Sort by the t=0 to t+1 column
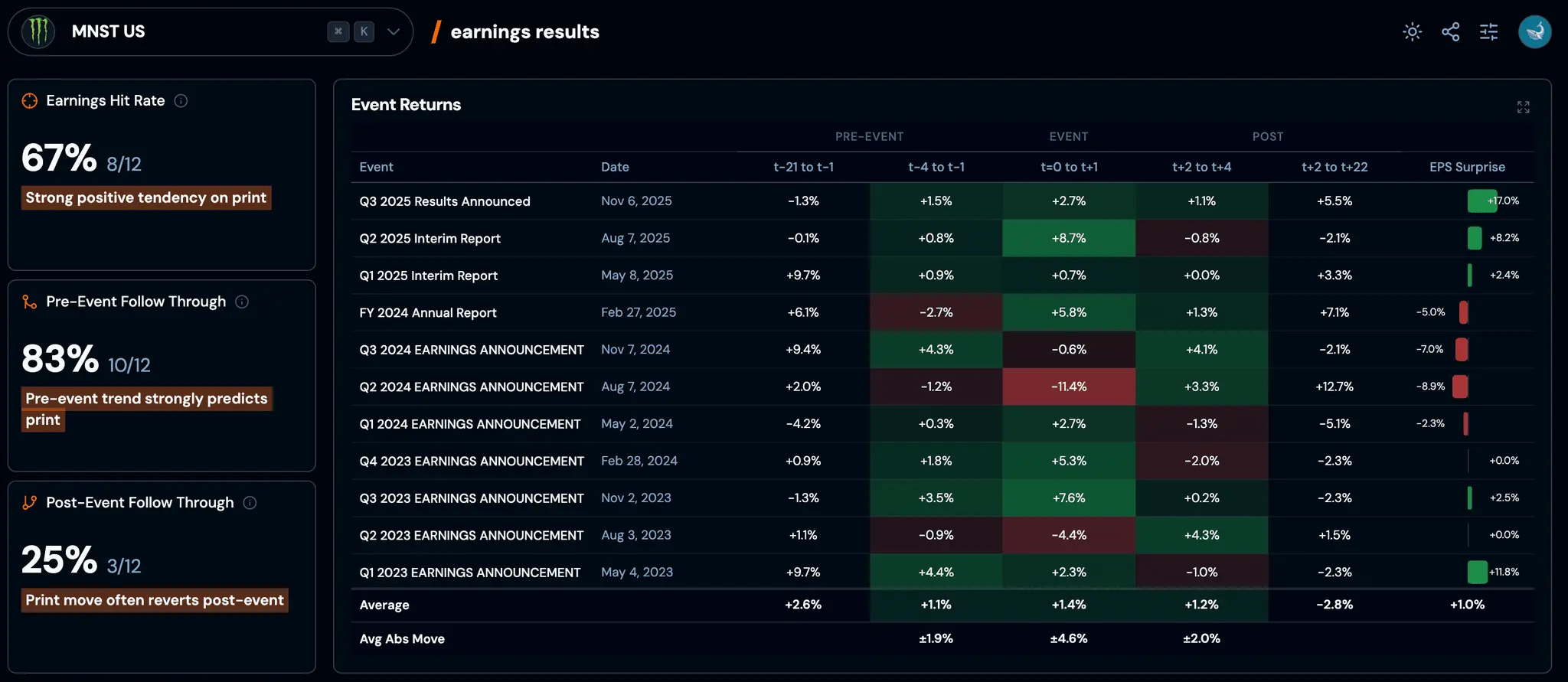The width and height of the screenshot is (1568, 682). [1069, 167]
